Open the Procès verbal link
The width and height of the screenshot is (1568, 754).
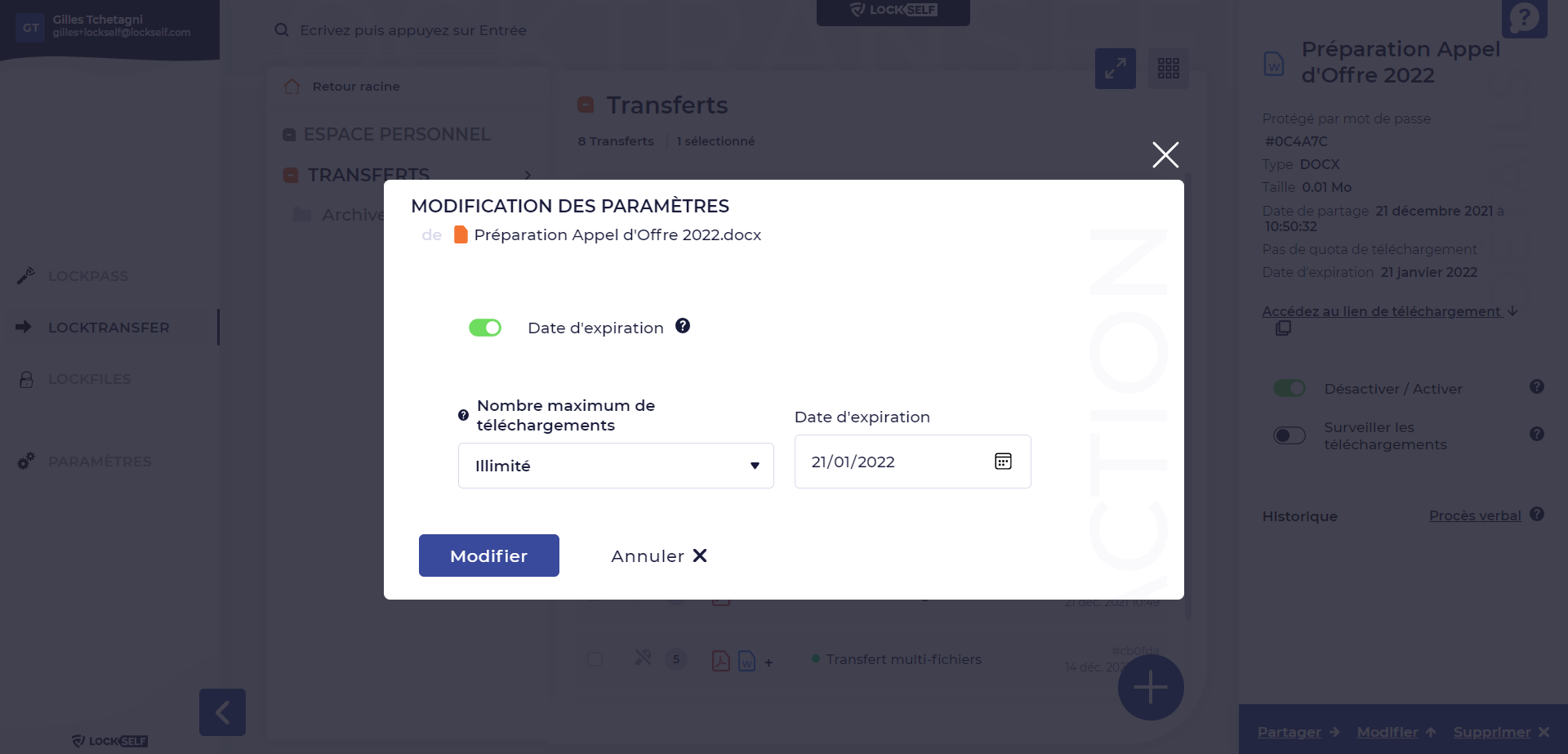pyautogui.click(x=1474, y=515)
